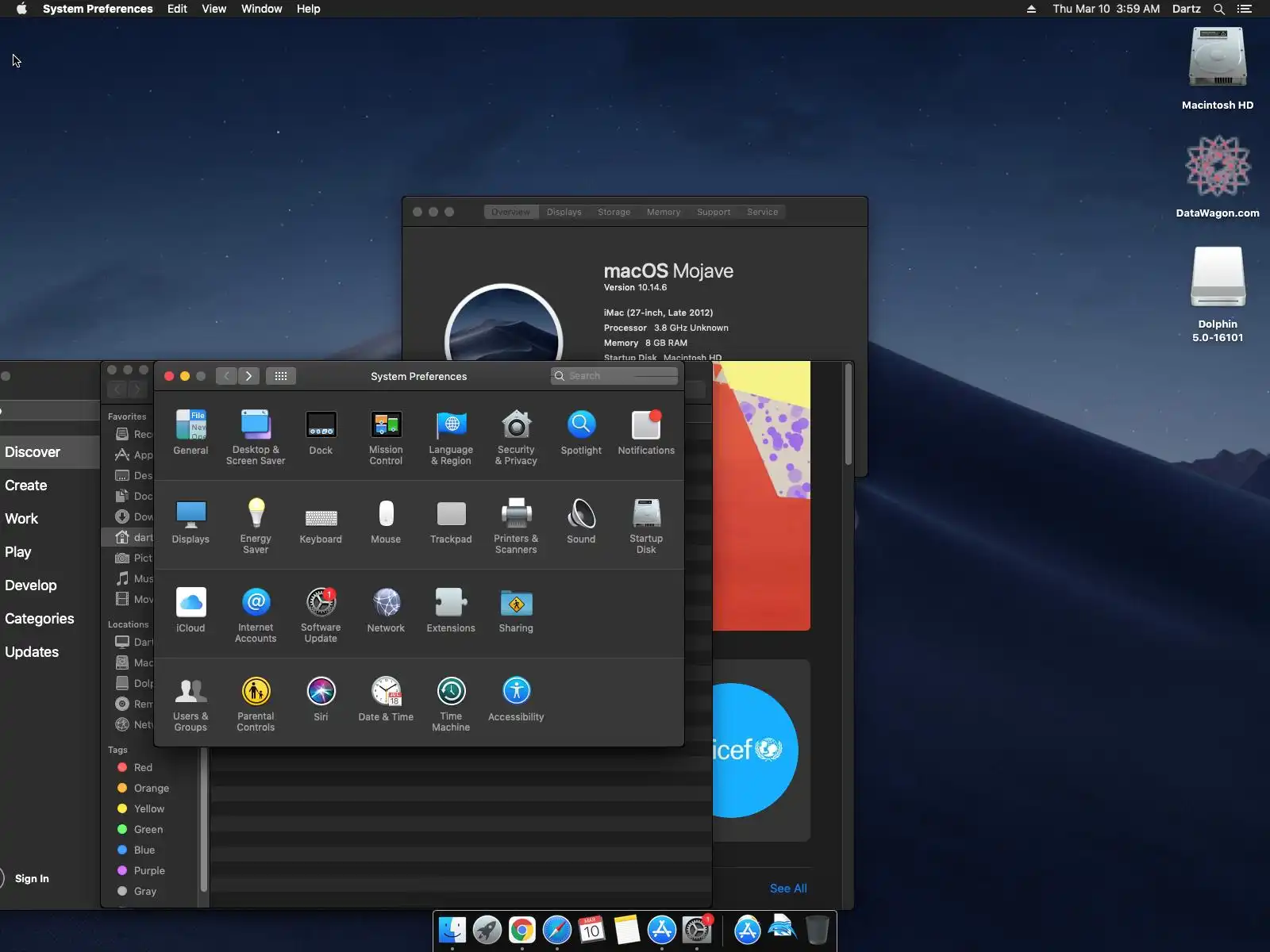Open Startup Disk preferences
The width and height of the screenshot is (1270, 952).
pos(646,526)
